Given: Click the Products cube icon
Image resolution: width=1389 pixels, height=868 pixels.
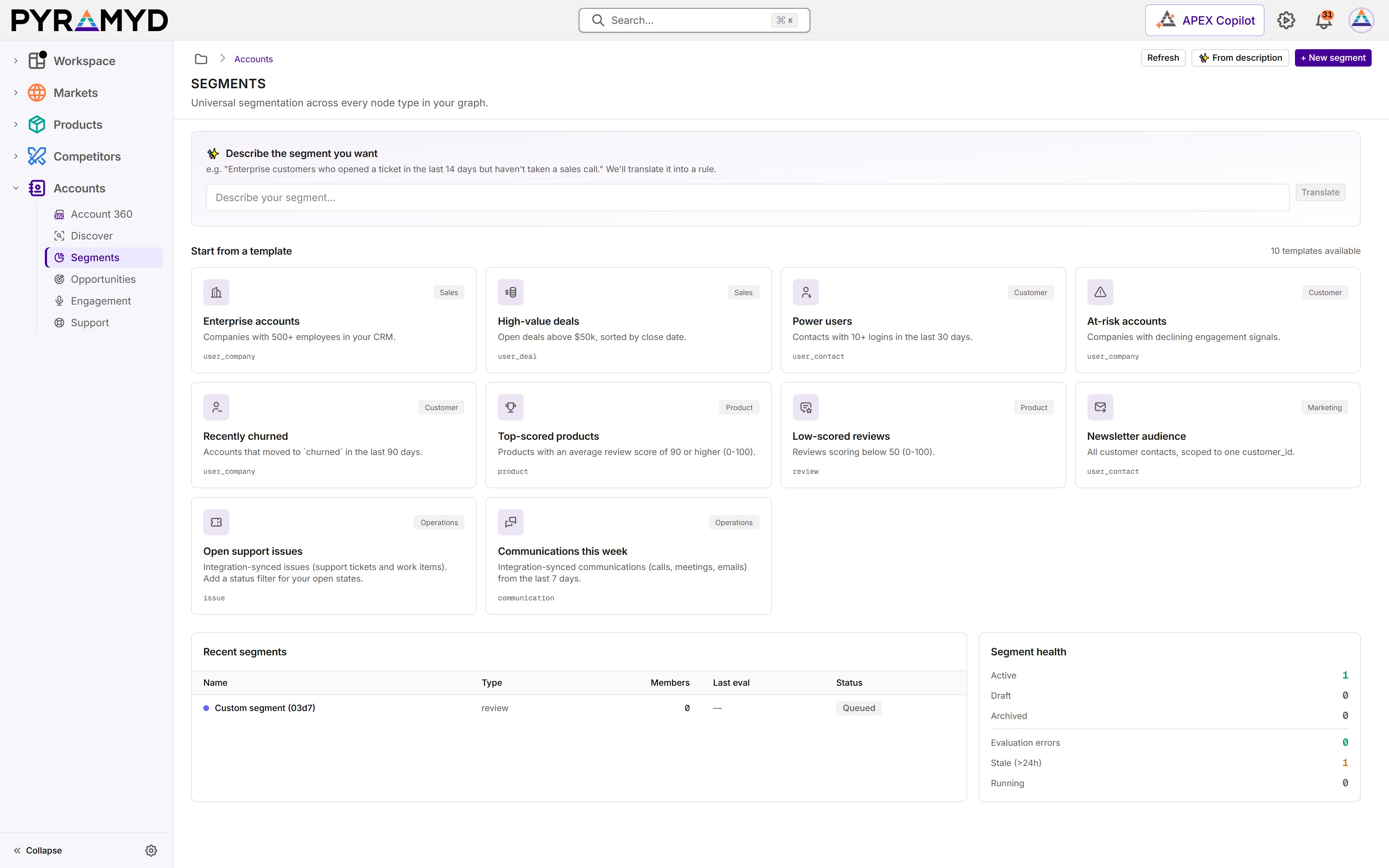Looking at the screenshot, I should 37,124.
